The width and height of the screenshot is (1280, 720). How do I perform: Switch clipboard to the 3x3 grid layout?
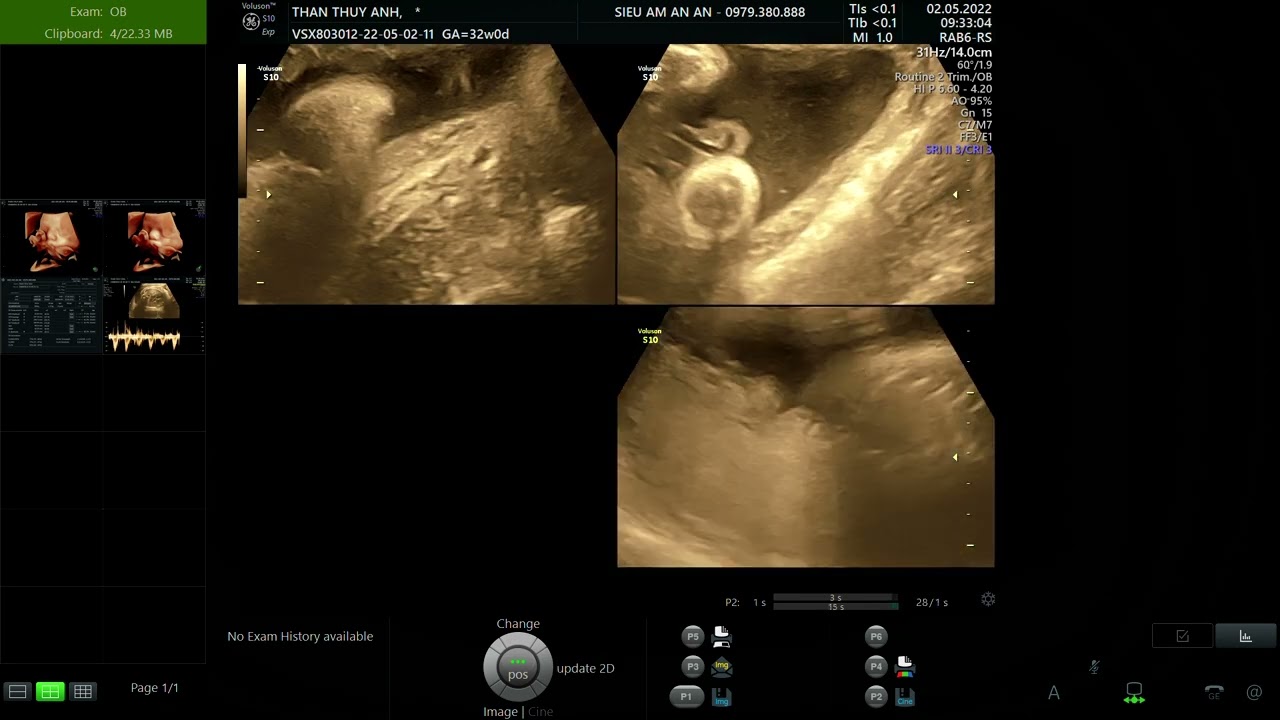coord(83,691)
